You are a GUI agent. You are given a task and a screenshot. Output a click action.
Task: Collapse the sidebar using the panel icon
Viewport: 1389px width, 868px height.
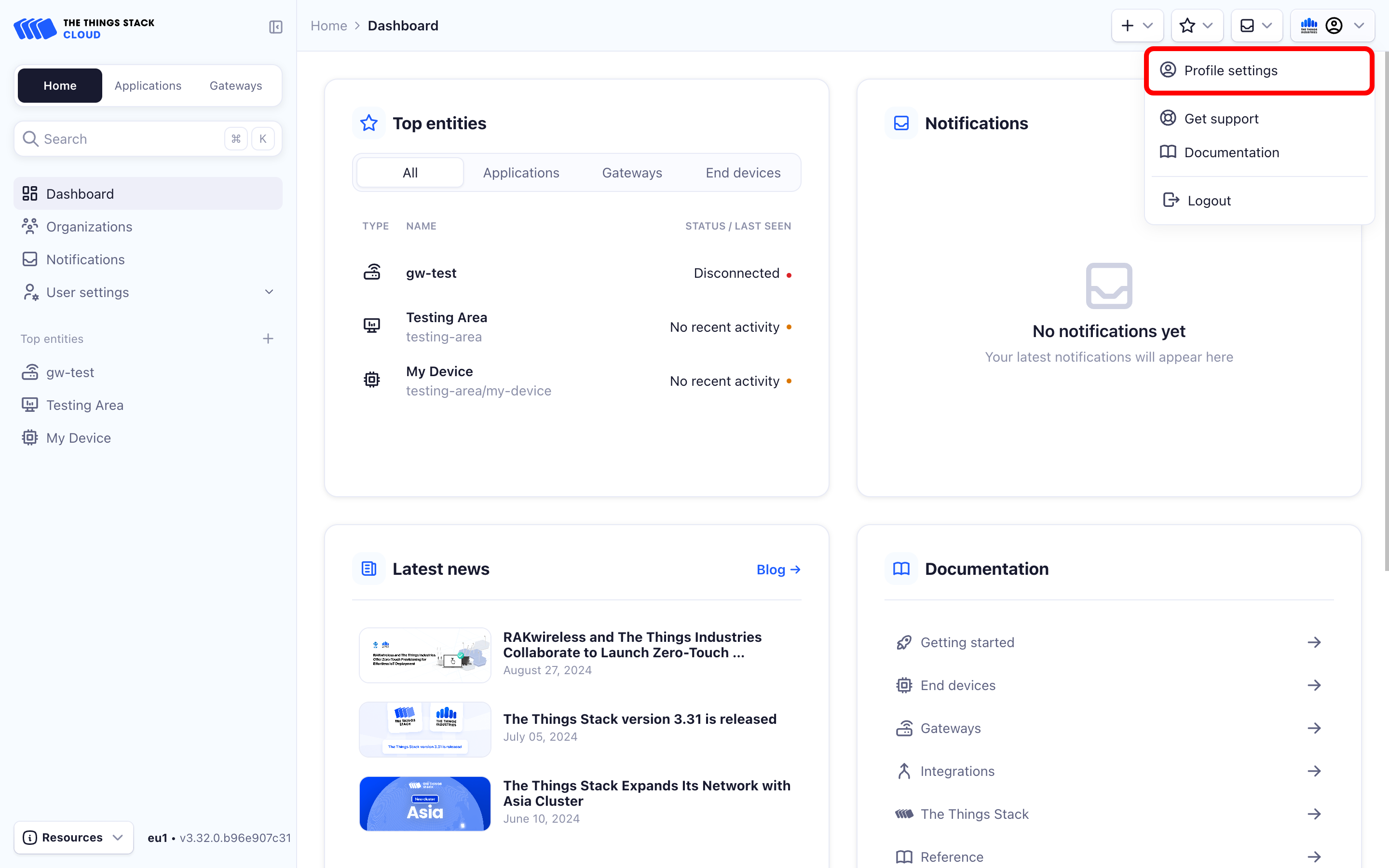[x=275, y=27]
